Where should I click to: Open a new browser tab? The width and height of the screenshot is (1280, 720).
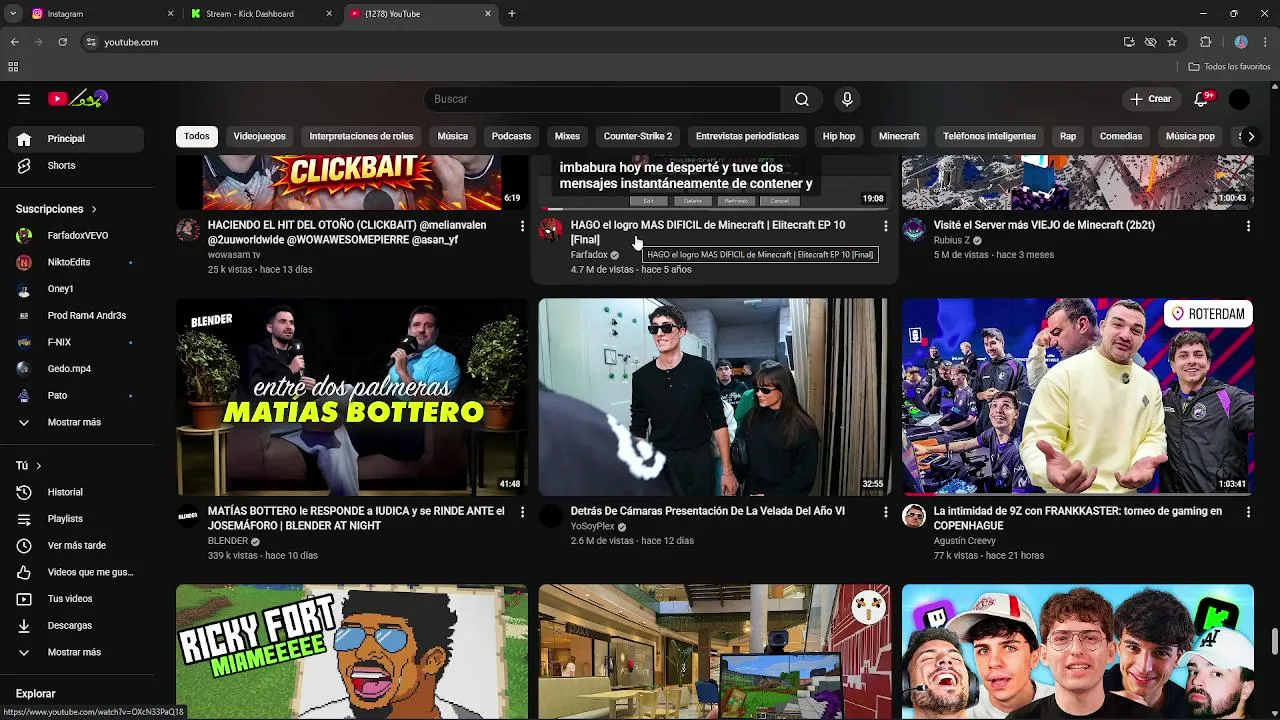tap(512, 14)
